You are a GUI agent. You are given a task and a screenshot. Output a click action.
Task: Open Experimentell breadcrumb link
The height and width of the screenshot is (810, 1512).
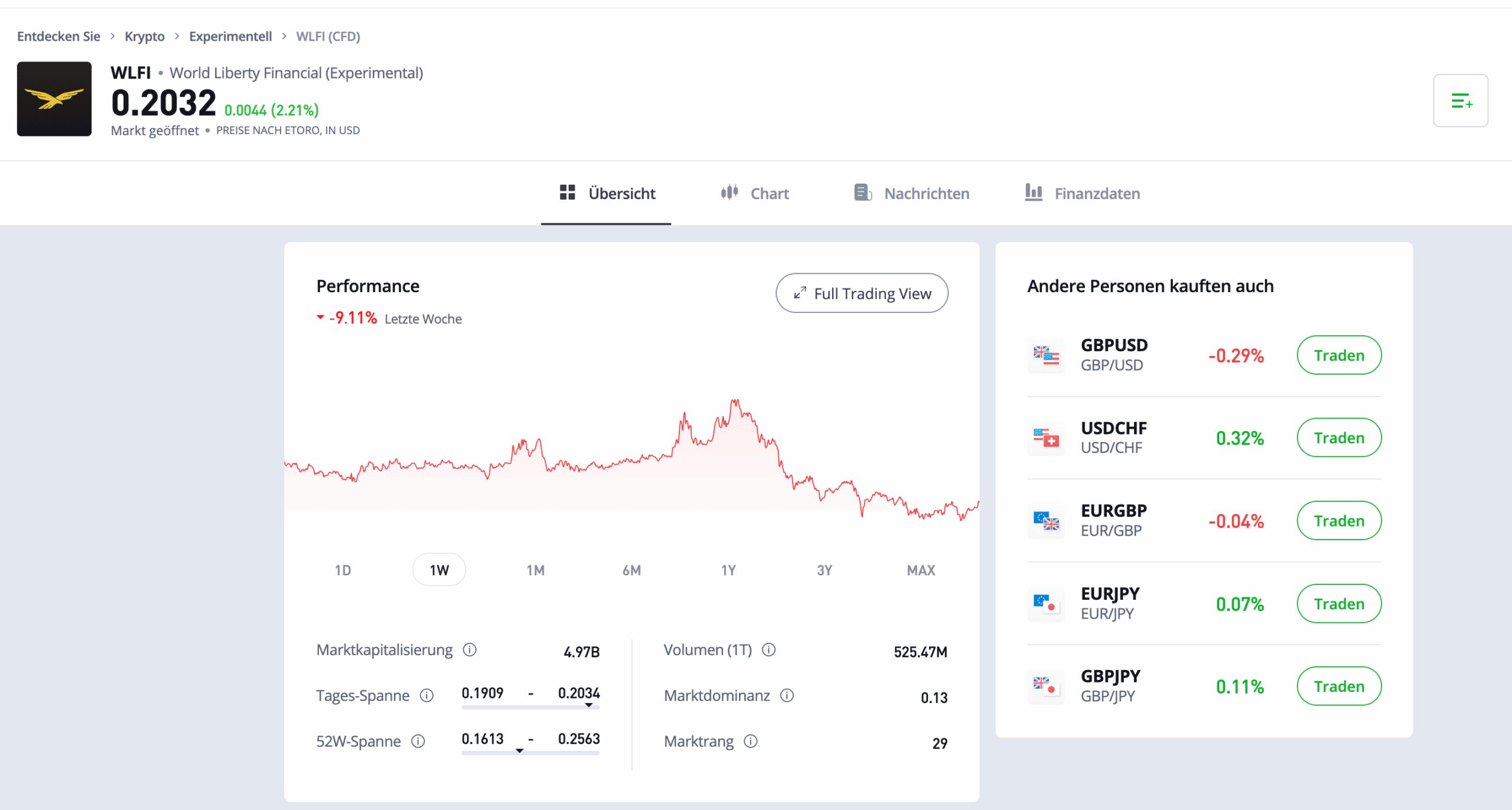230,37
